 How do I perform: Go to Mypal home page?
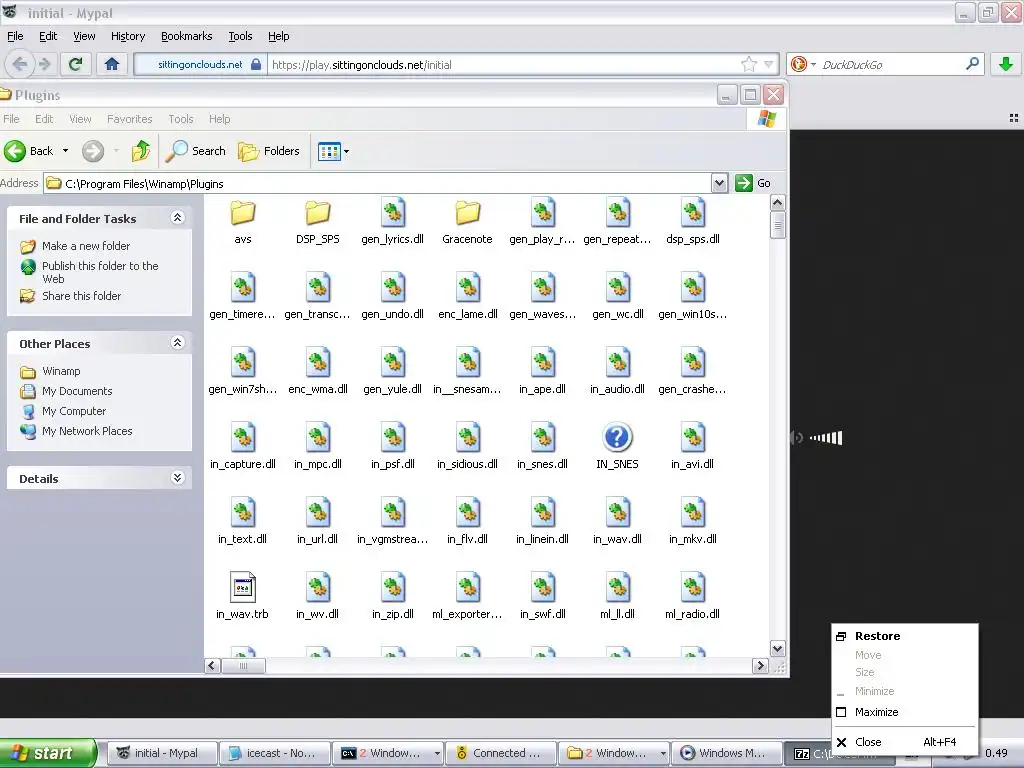pyautogui.click(x=112, y=64)
